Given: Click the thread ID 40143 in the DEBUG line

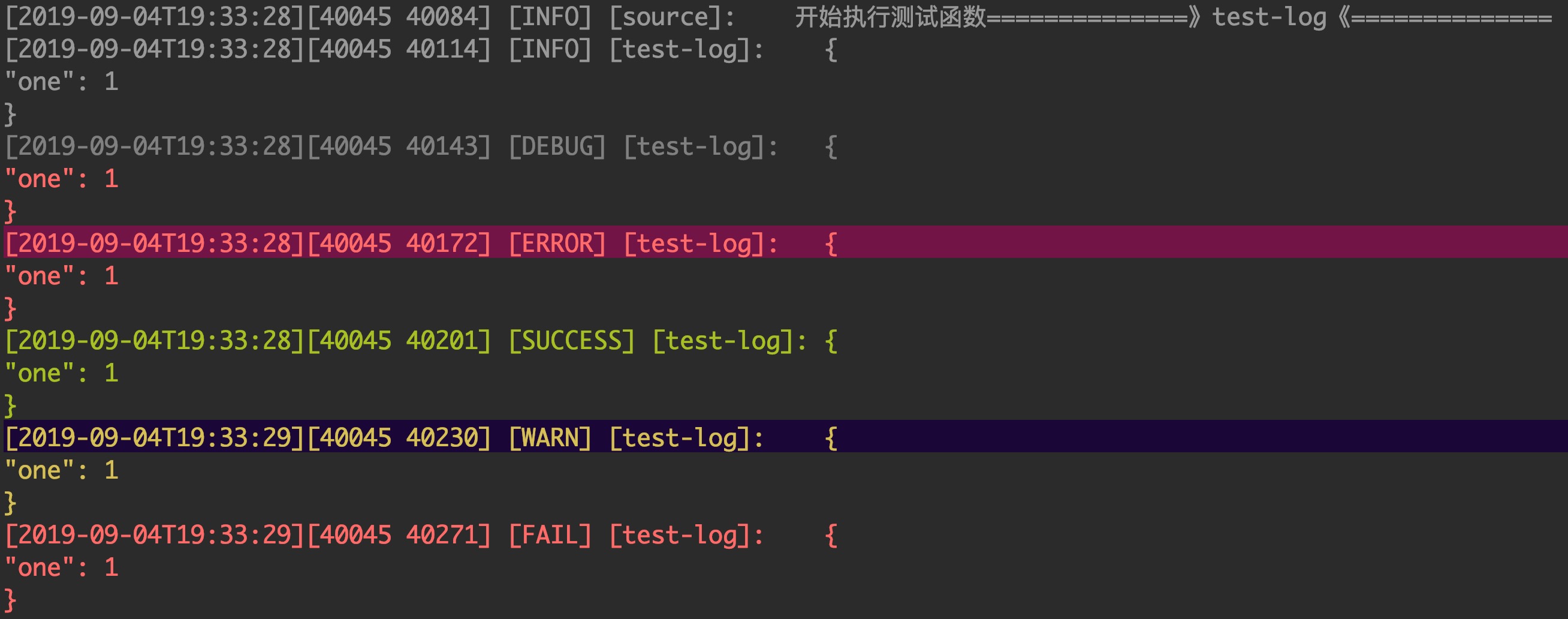Looking at the screenshot, I should coord(447,147).
